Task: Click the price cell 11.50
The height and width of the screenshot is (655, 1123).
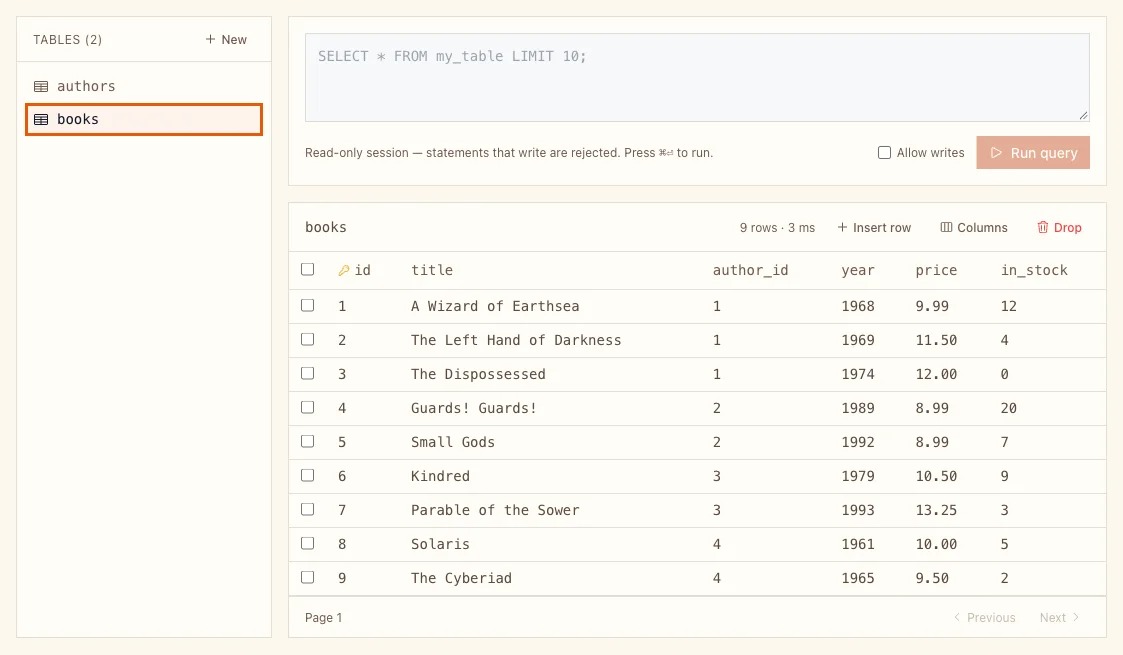Action: [x=936, y=340]
